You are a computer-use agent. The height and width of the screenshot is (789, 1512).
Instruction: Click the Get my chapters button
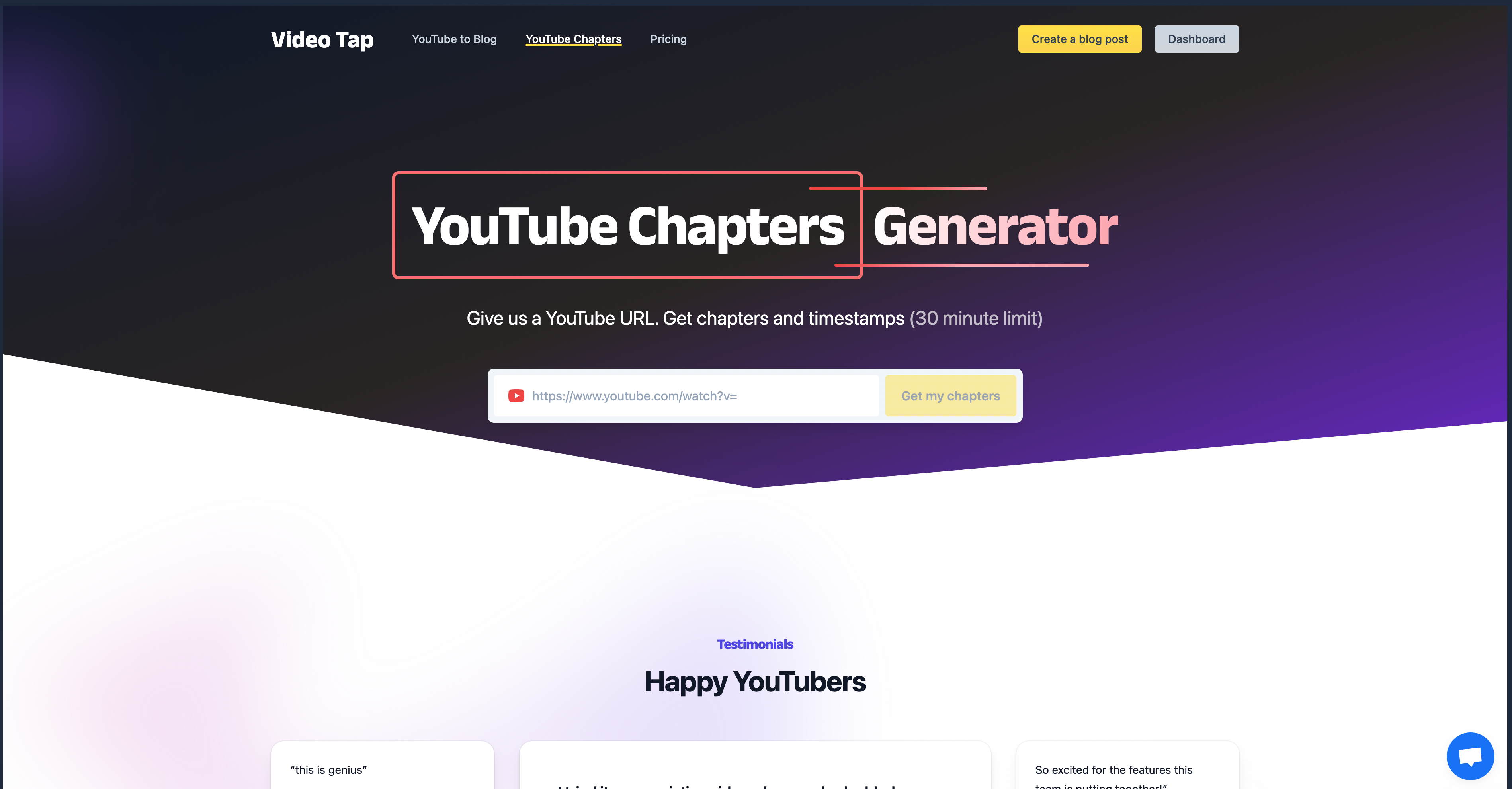pos(950,395)
